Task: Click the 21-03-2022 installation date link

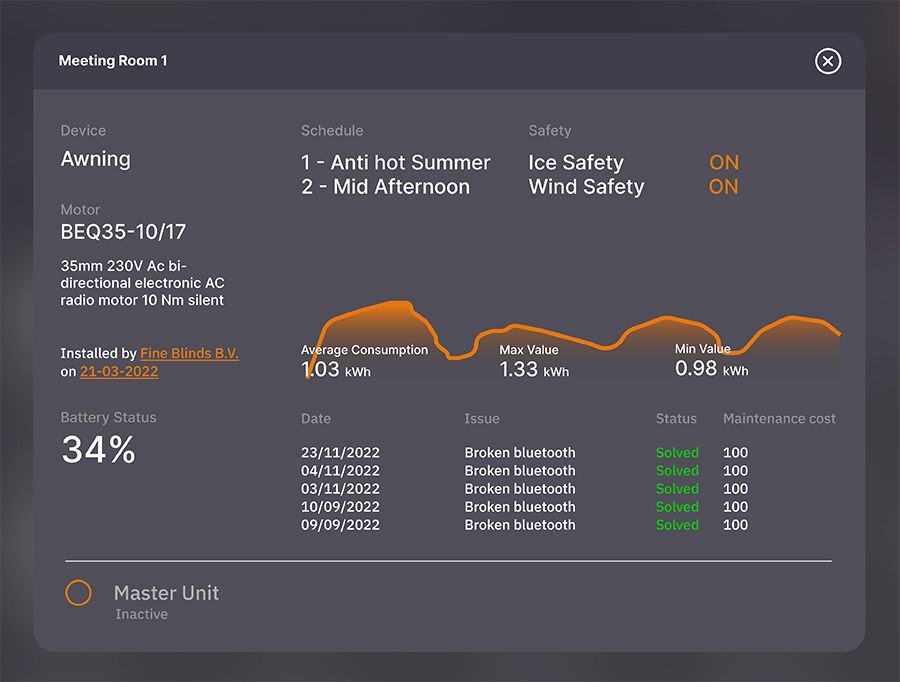Action: (119, 371)
